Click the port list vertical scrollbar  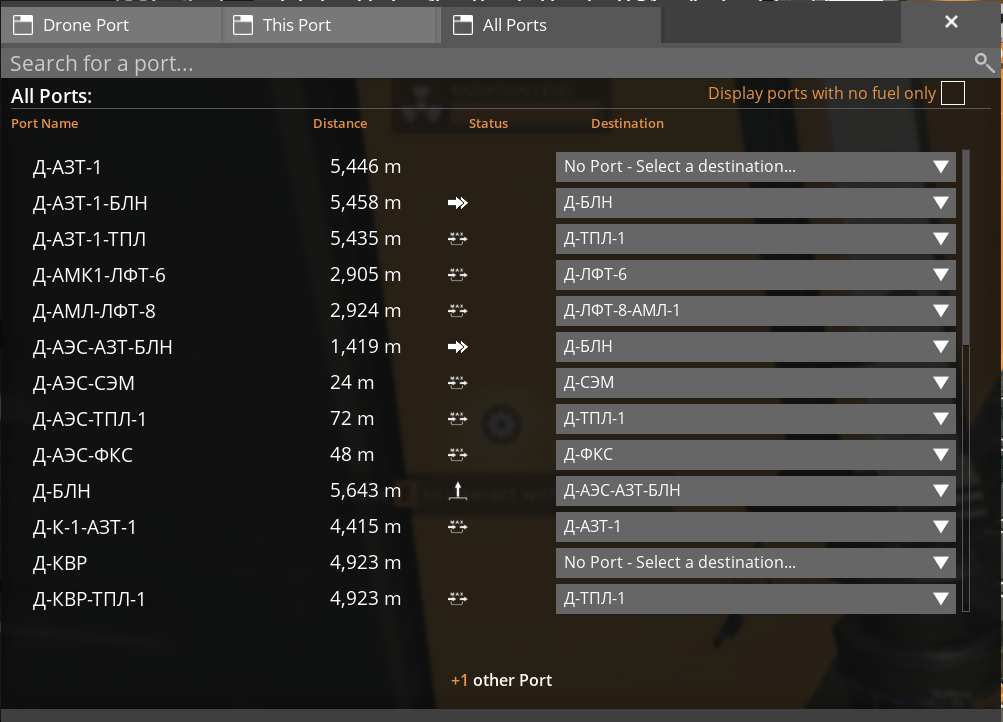pos(966,381)
